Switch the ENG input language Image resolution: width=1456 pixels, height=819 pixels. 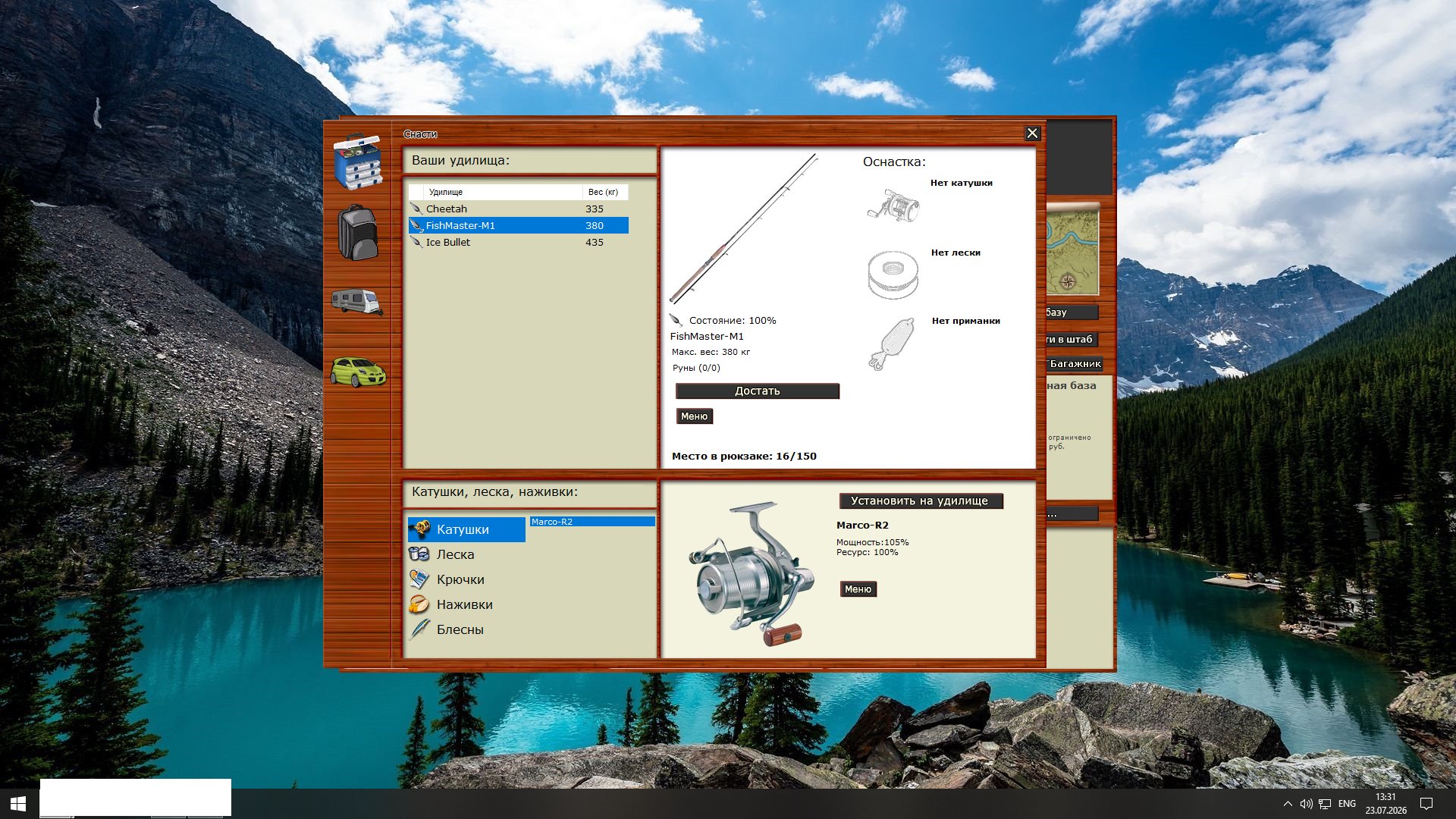(1347, 804)
